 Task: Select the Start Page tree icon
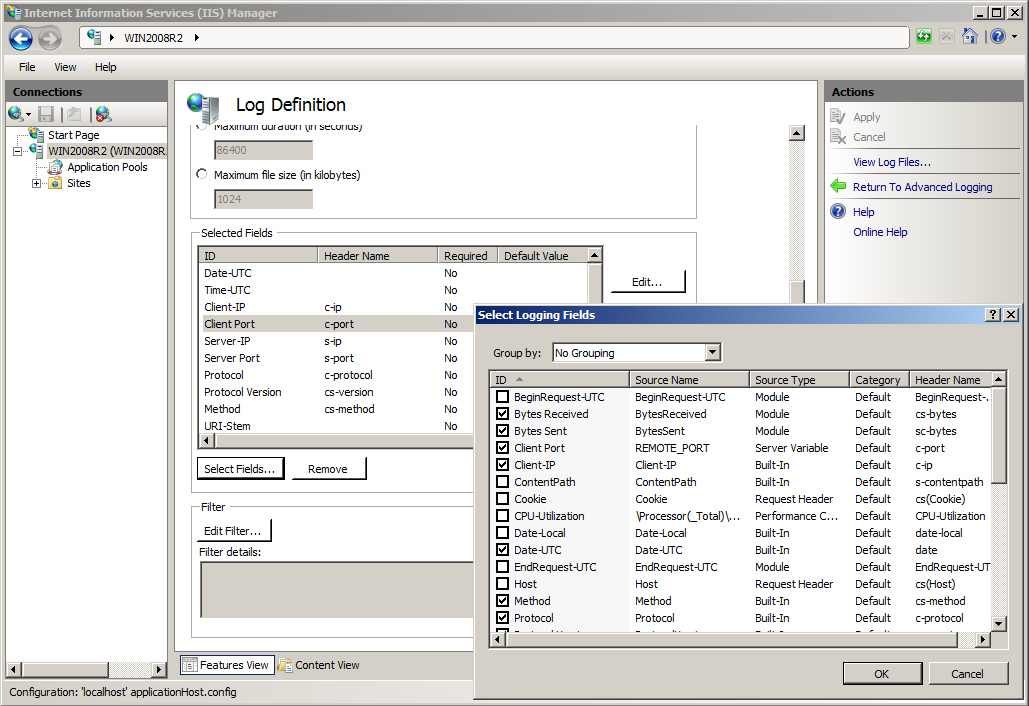coord(37,135)
